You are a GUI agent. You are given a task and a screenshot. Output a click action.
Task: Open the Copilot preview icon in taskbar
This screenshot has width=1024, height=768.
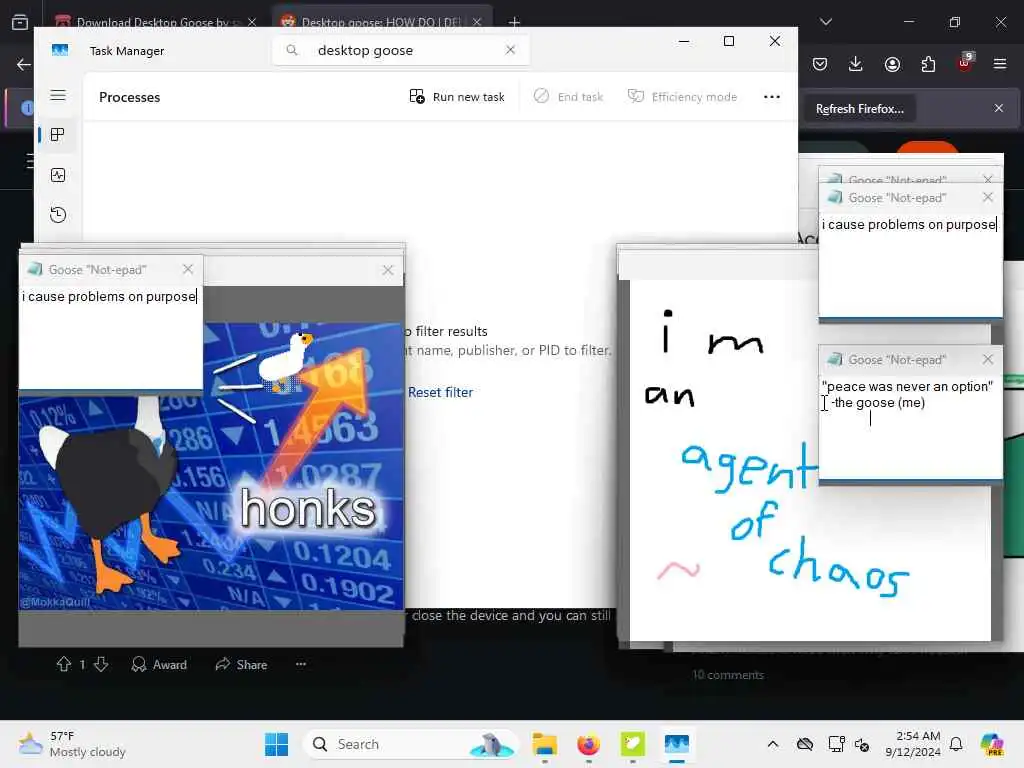click(992, 744)
